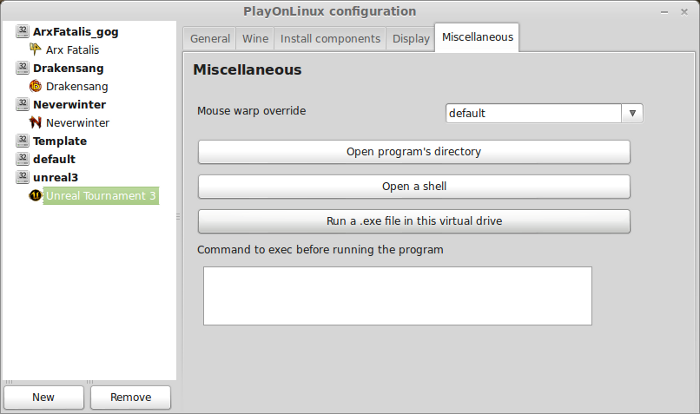
Task: Select the default virtual drive
Action: tap(54, 159)
